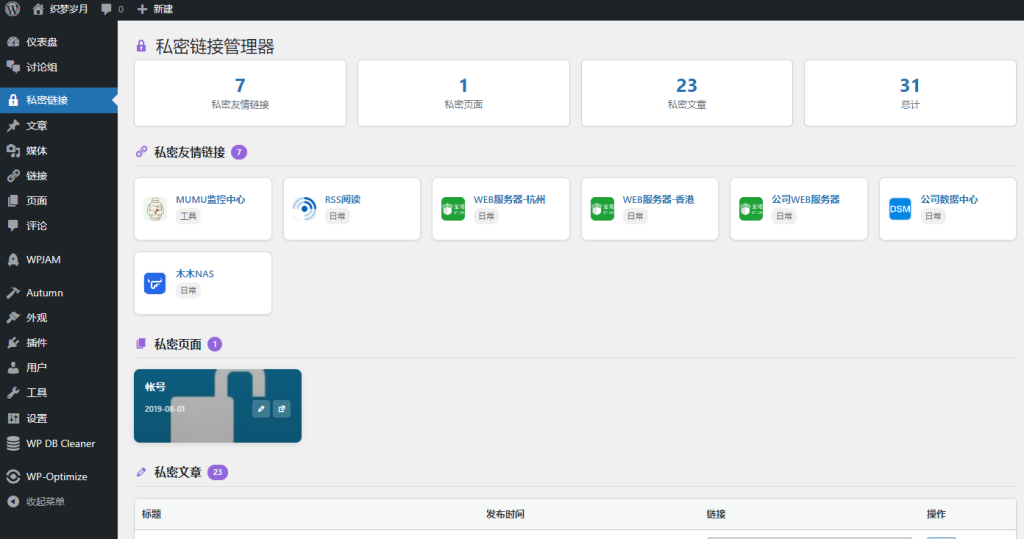Screen dimensions: 1024x539
Task: Click the edit pencil on 帐号 page card
Action: click(x=261, y=409)
